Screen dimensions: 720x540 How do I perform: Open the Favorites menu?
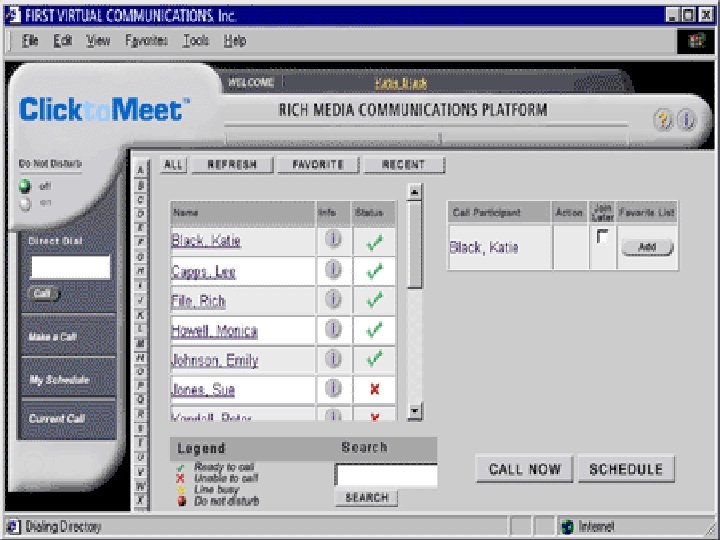pos(146,41)
